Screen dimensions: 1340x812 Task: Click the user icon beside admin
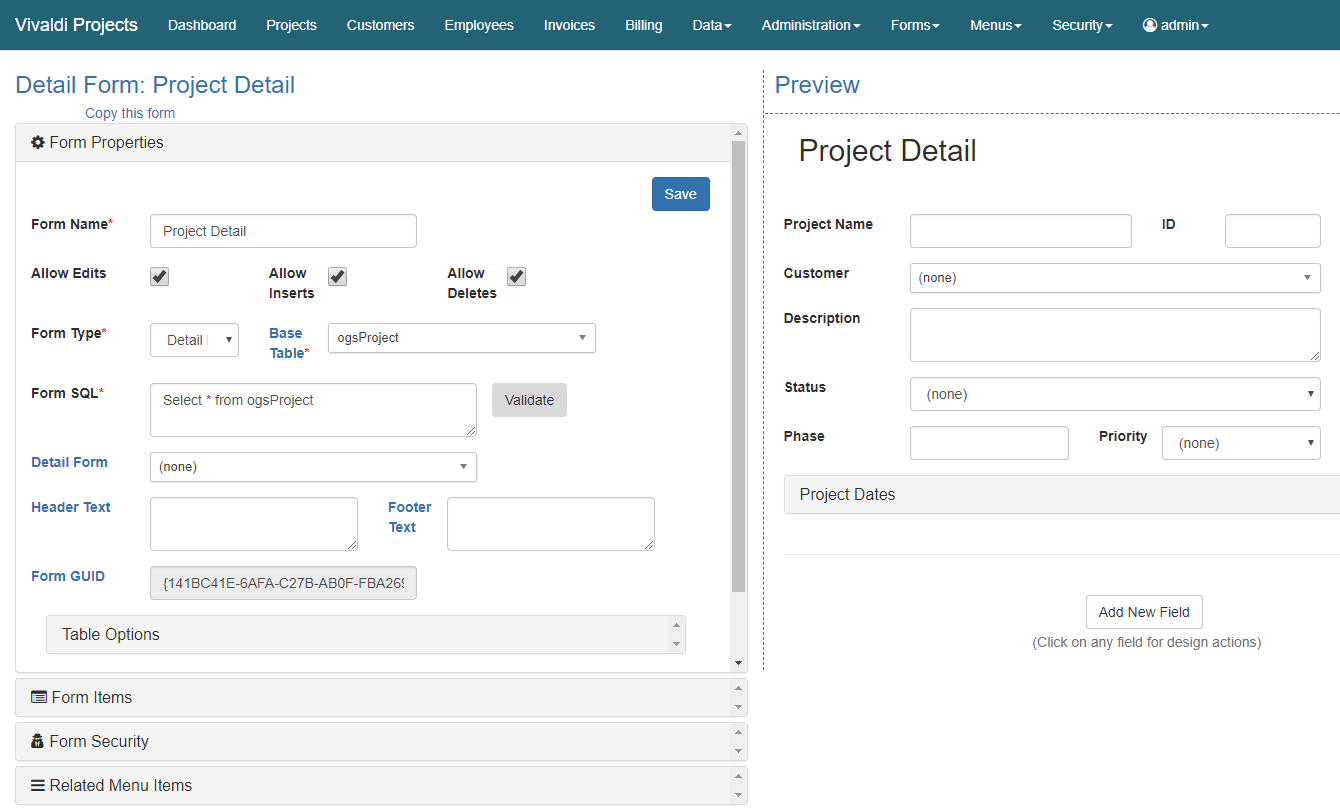click(1148, 25)
